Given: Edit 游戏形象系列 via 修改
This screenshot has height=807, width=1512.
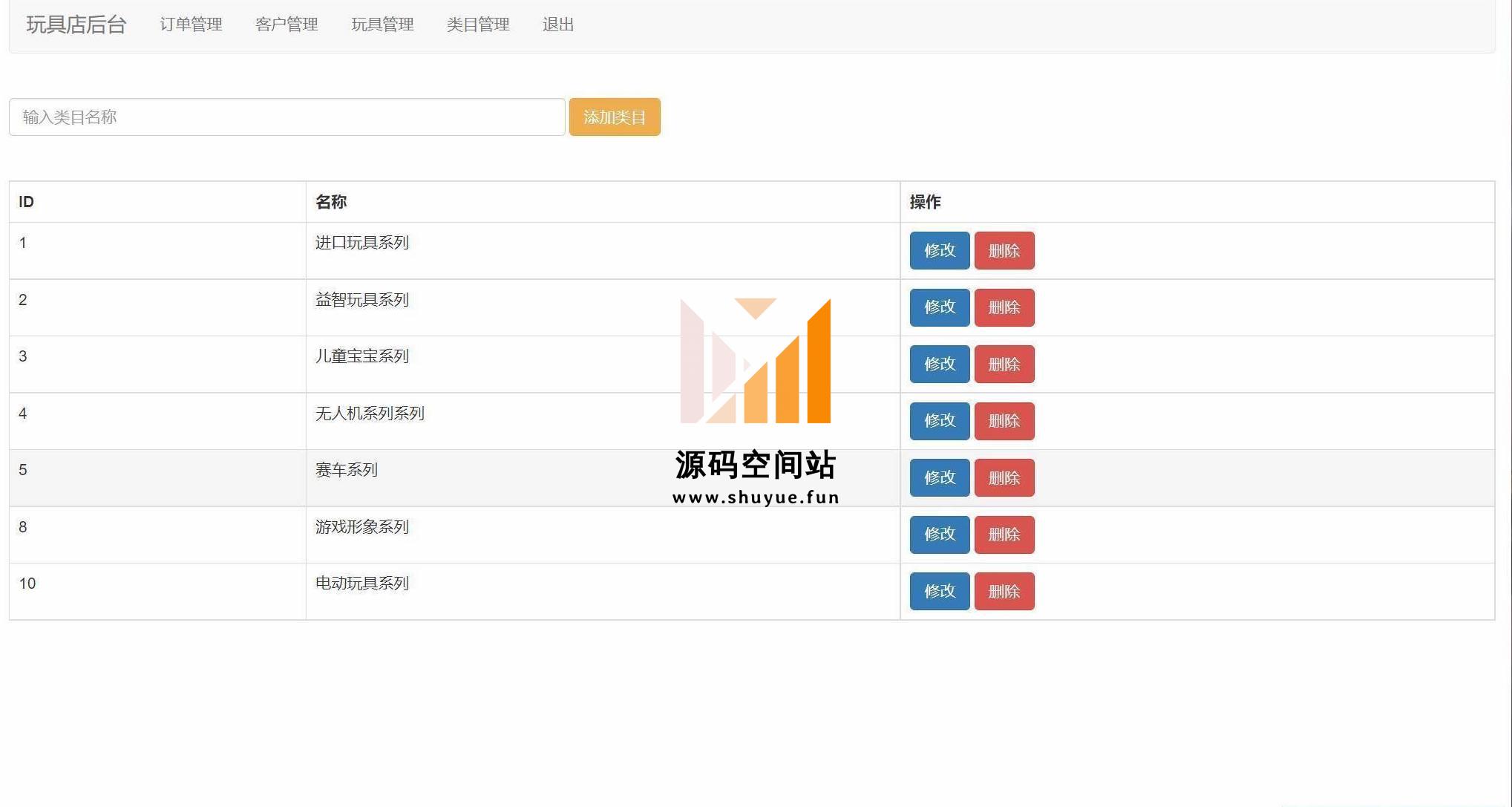Looking at the screenshot, I should pyautogui.click(x=940, y=535).
